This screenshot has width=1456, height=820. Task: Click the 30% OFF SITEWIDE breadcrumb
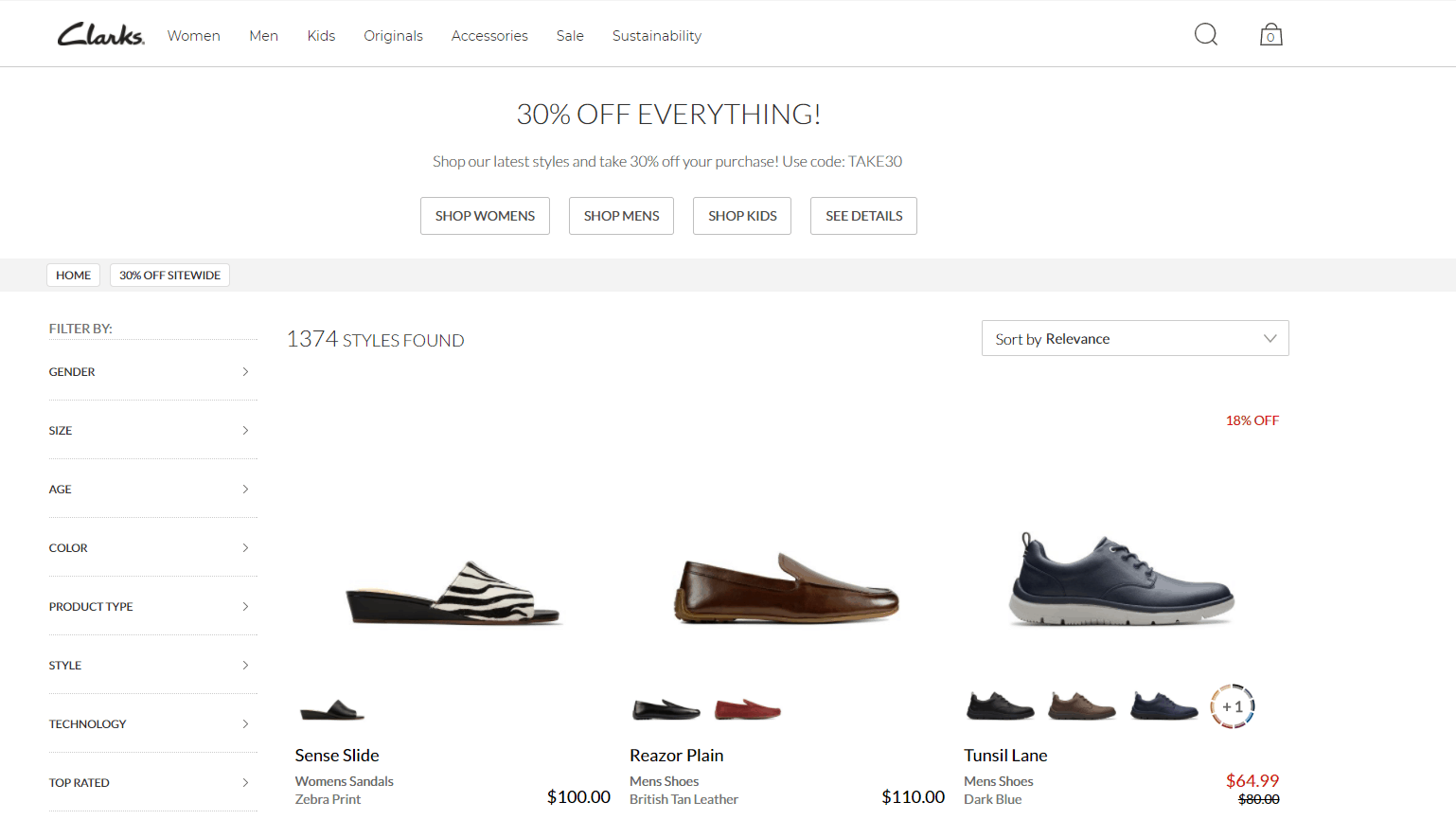point(169,276)
